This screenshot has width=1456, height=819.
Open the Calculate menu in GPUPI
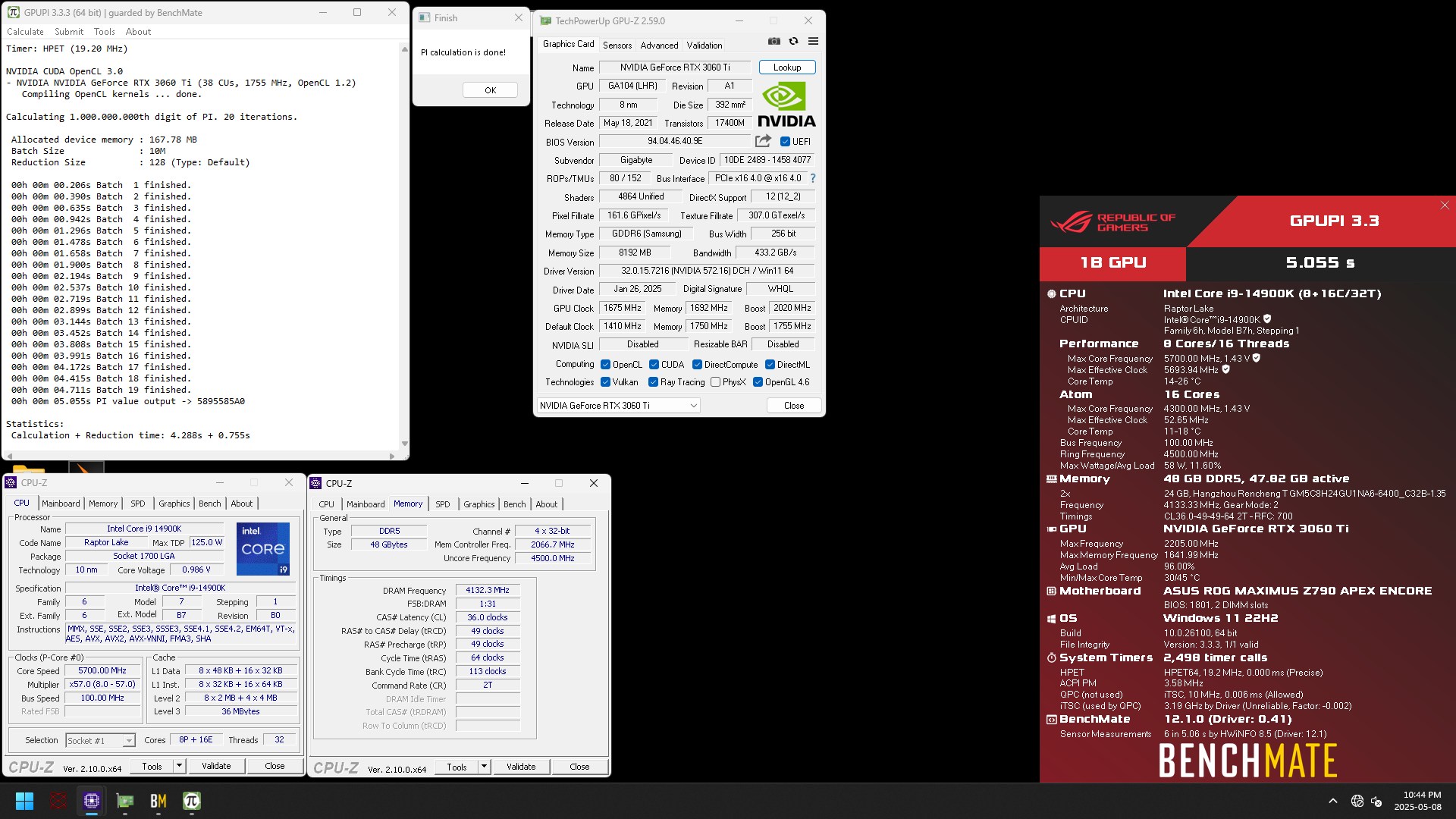point(25,32)
